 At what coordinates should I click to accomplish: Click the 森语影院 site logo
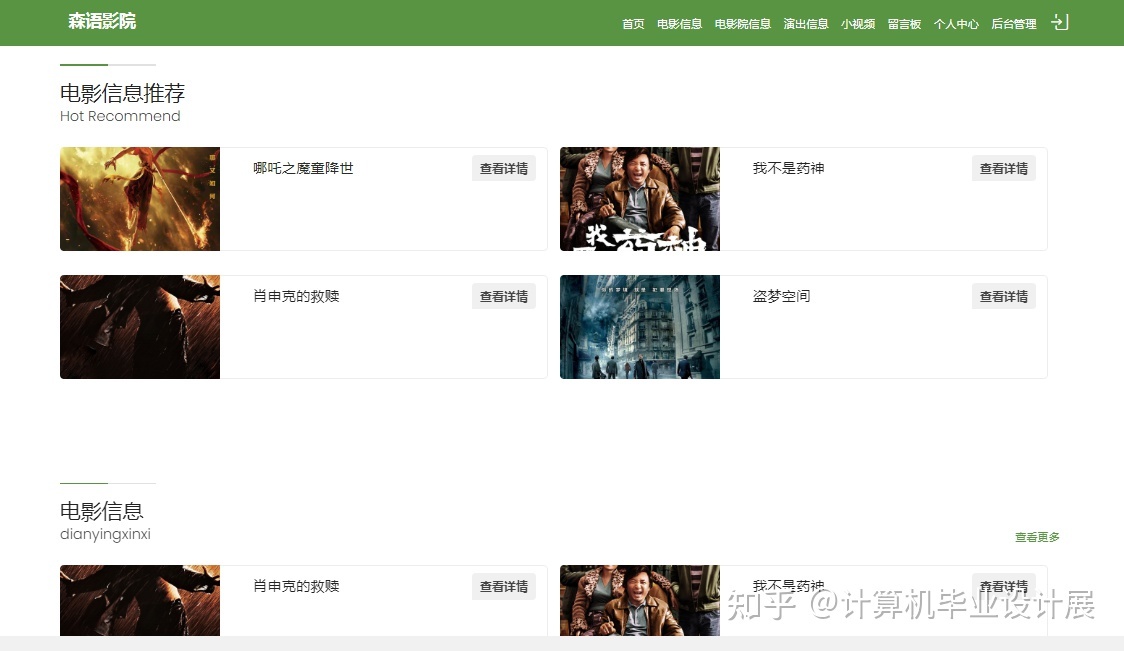[x=102, y=22]
